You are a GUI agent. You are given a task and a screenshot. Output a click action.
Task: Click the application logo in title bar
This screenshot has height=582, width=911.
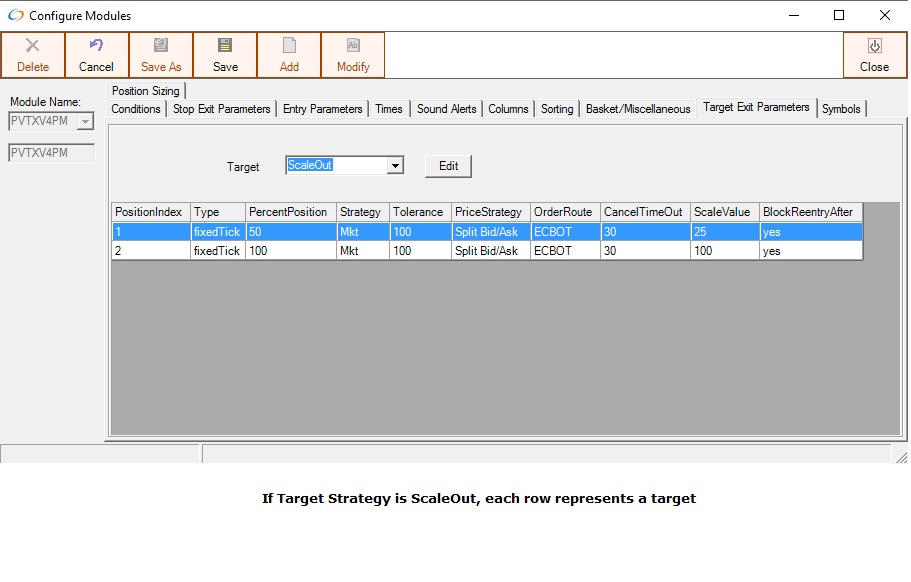pyautogui.click(x=15, y=15)
